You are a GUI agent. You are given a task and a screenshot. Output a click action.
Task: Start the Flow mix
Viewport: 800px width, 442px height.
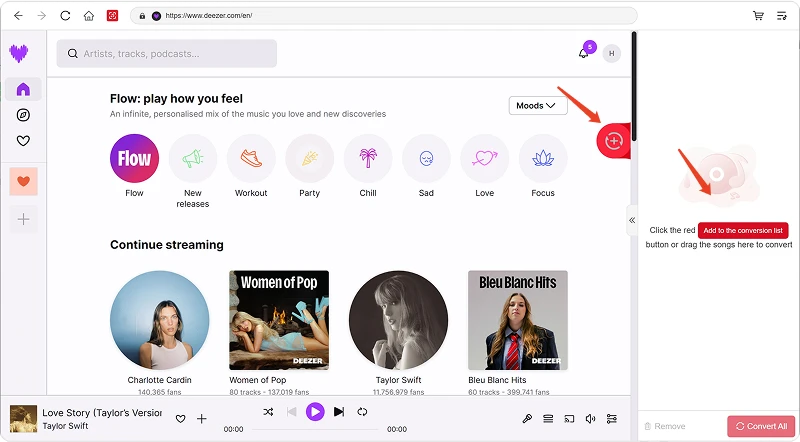pyautogui.click(x=134, y=158)
